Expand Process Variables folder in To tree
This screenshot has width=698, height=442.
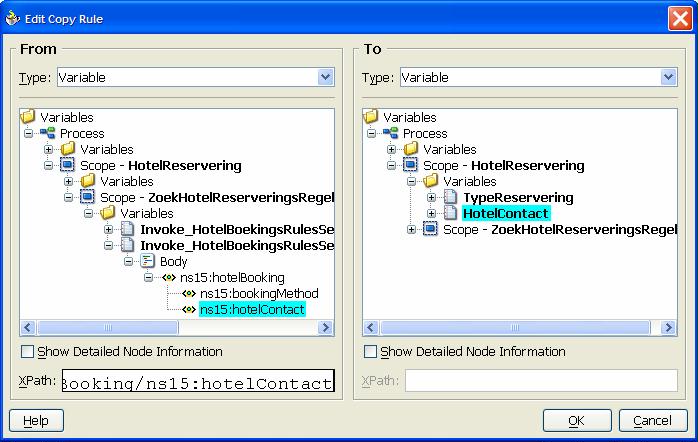point(391,149)
